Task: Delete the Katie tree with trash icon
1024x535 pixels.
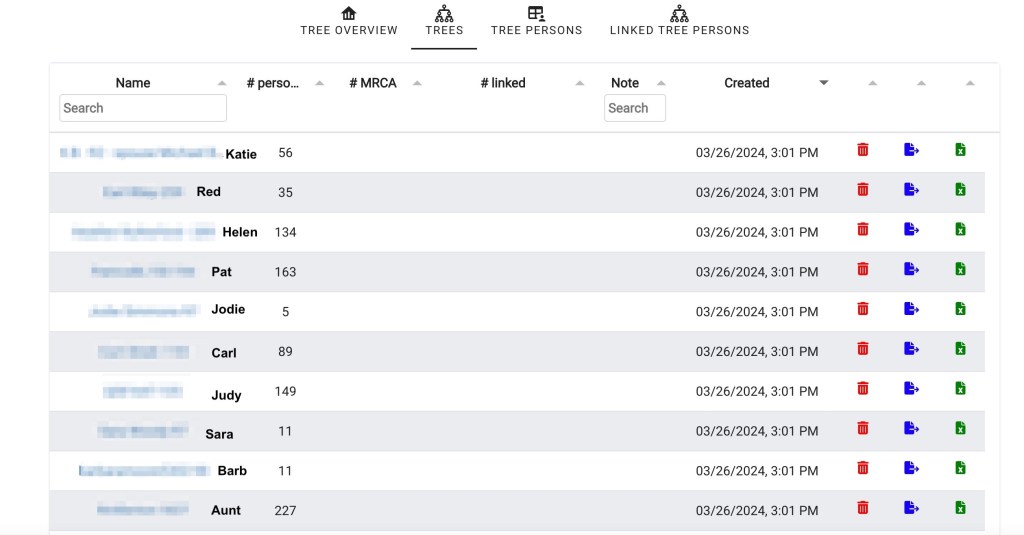Action: click(863, 150)
